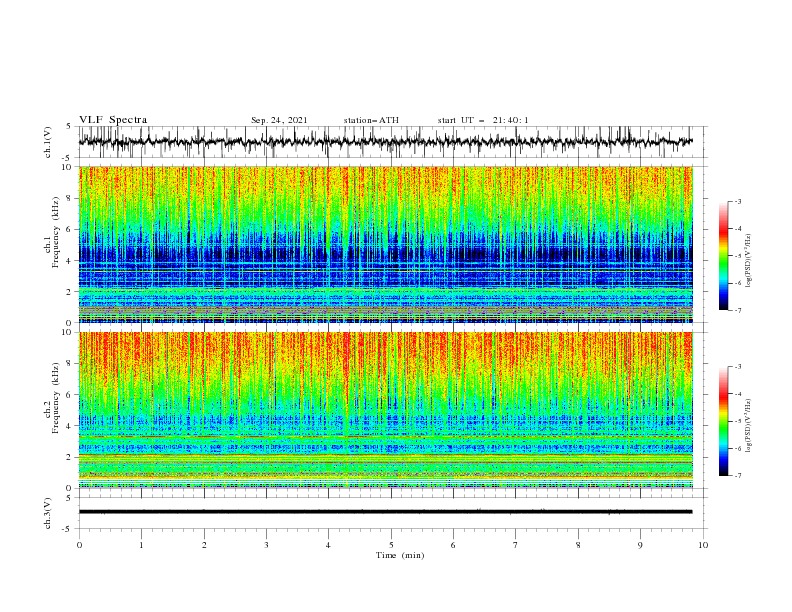Click the 'station=ATH' label

click(371, 120)
